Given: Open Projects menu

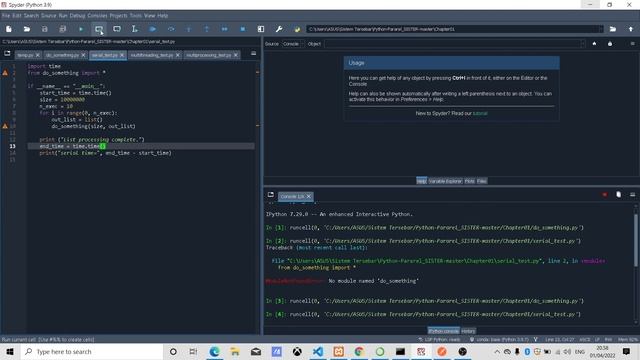Looking at the screenshot, I should tap(118, 16).
